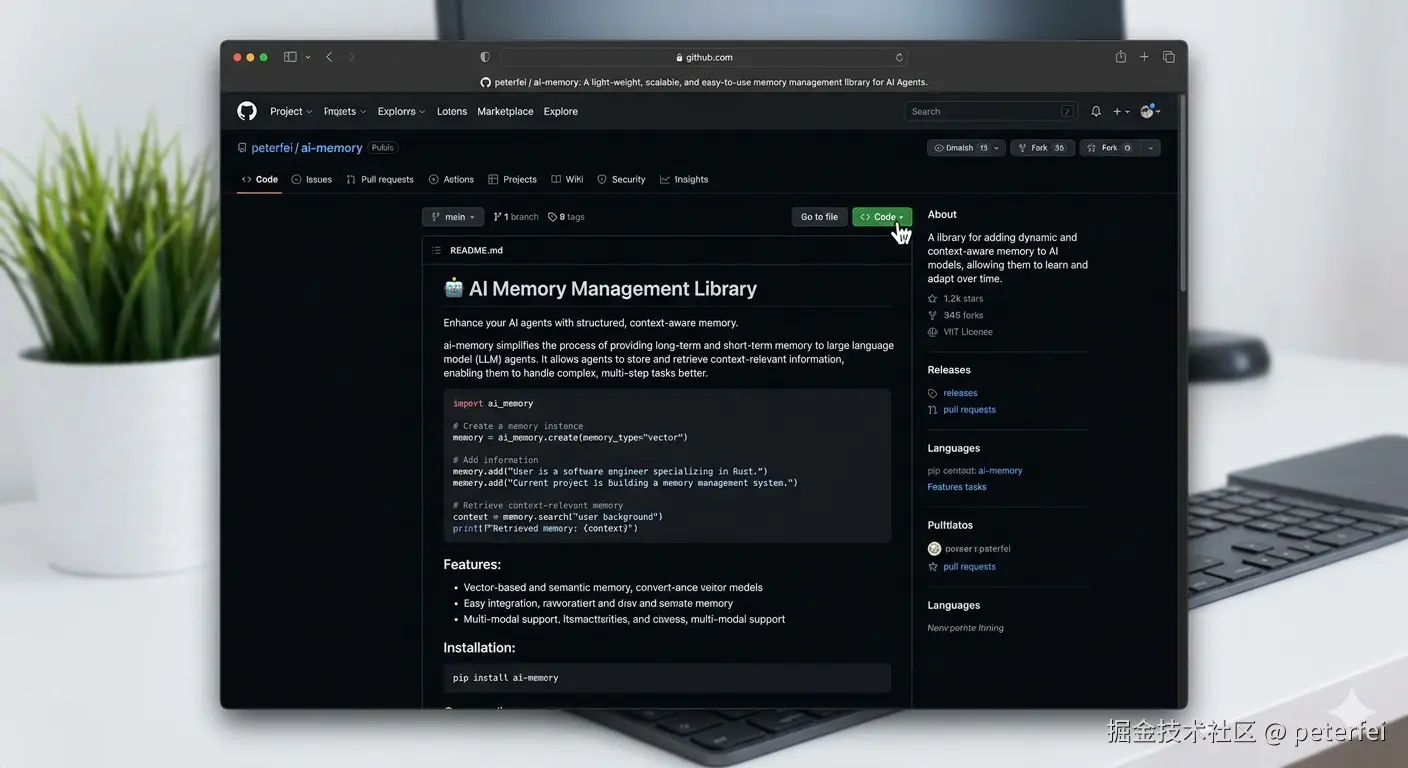Switch to the Security tab
Screen dimensions: 1408x768
(x=622, y=180)
